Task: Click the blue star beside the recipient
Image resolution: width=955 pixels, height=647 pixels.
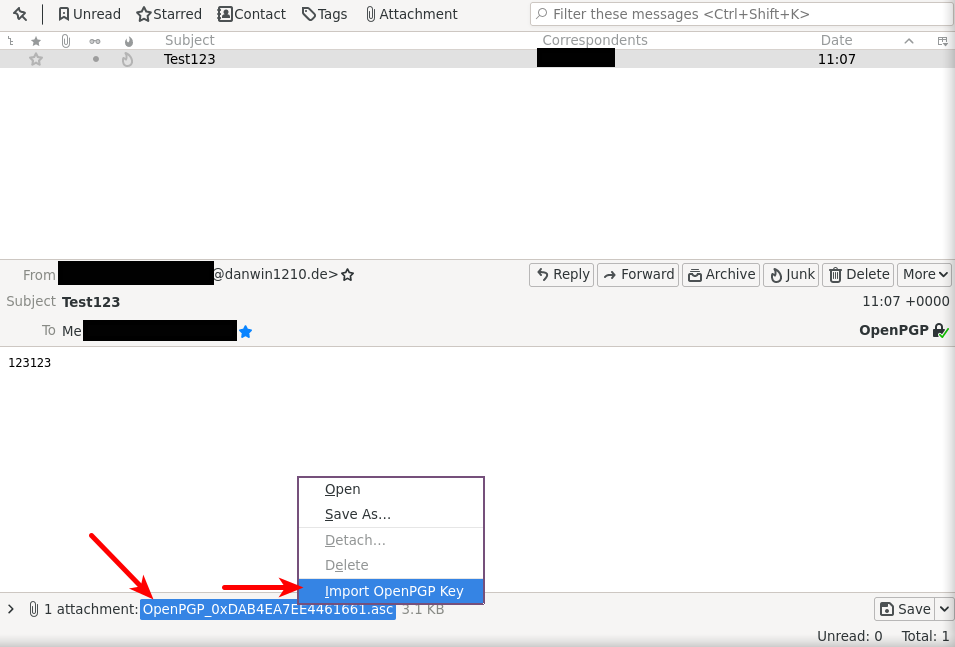Action: [245, 331]
